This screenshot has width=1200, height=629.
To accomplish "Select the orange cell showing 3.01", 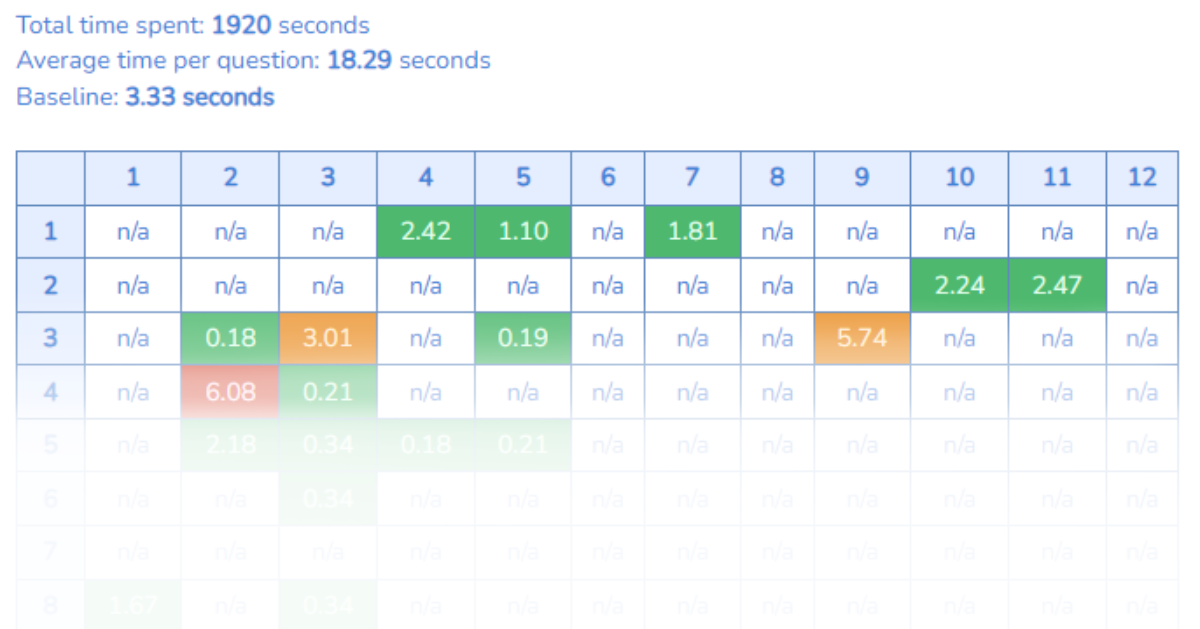I will [x=328, y=338].
